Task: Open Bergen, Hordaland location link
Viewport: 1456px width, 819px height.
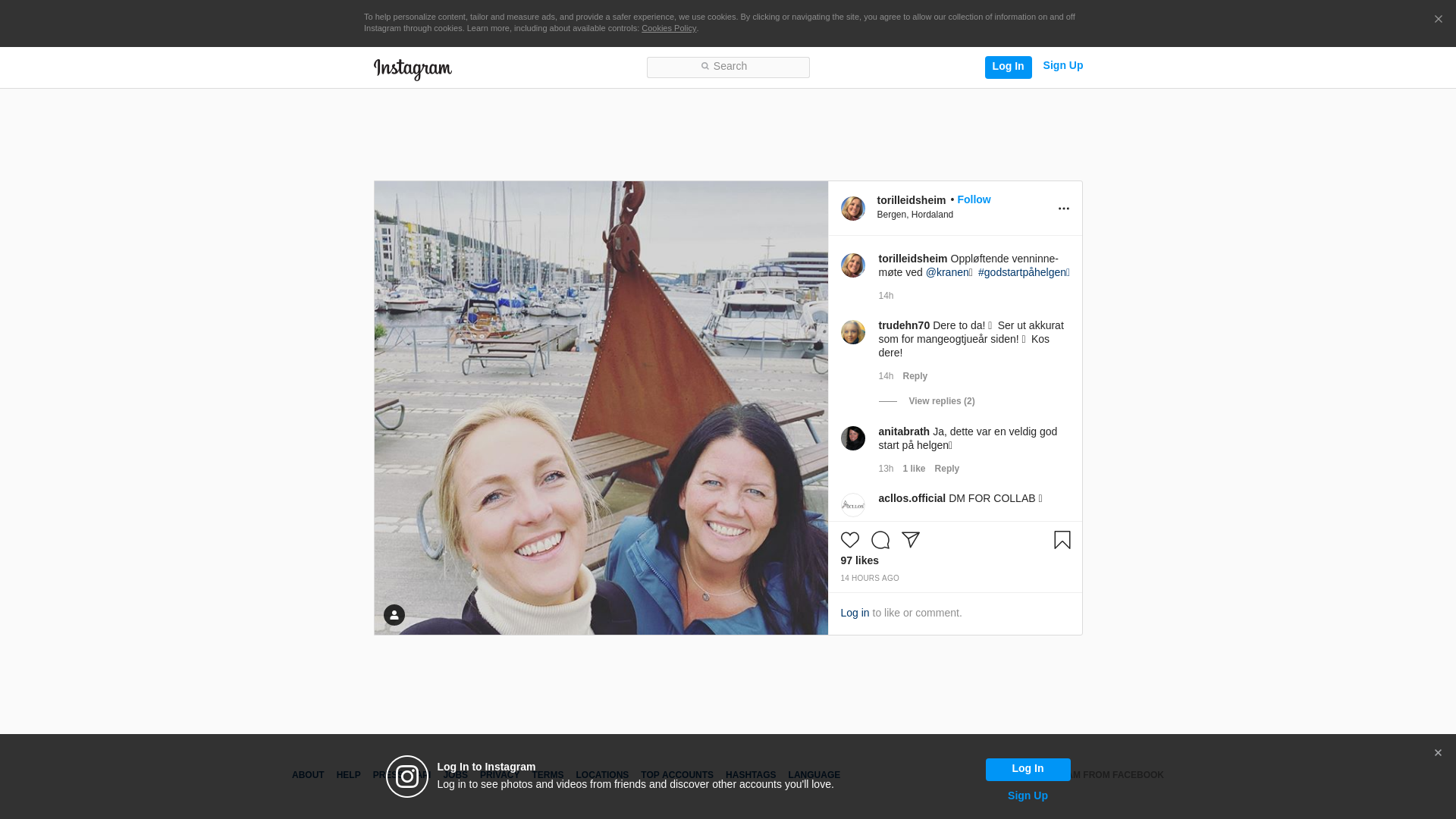Action: [915, 215]
